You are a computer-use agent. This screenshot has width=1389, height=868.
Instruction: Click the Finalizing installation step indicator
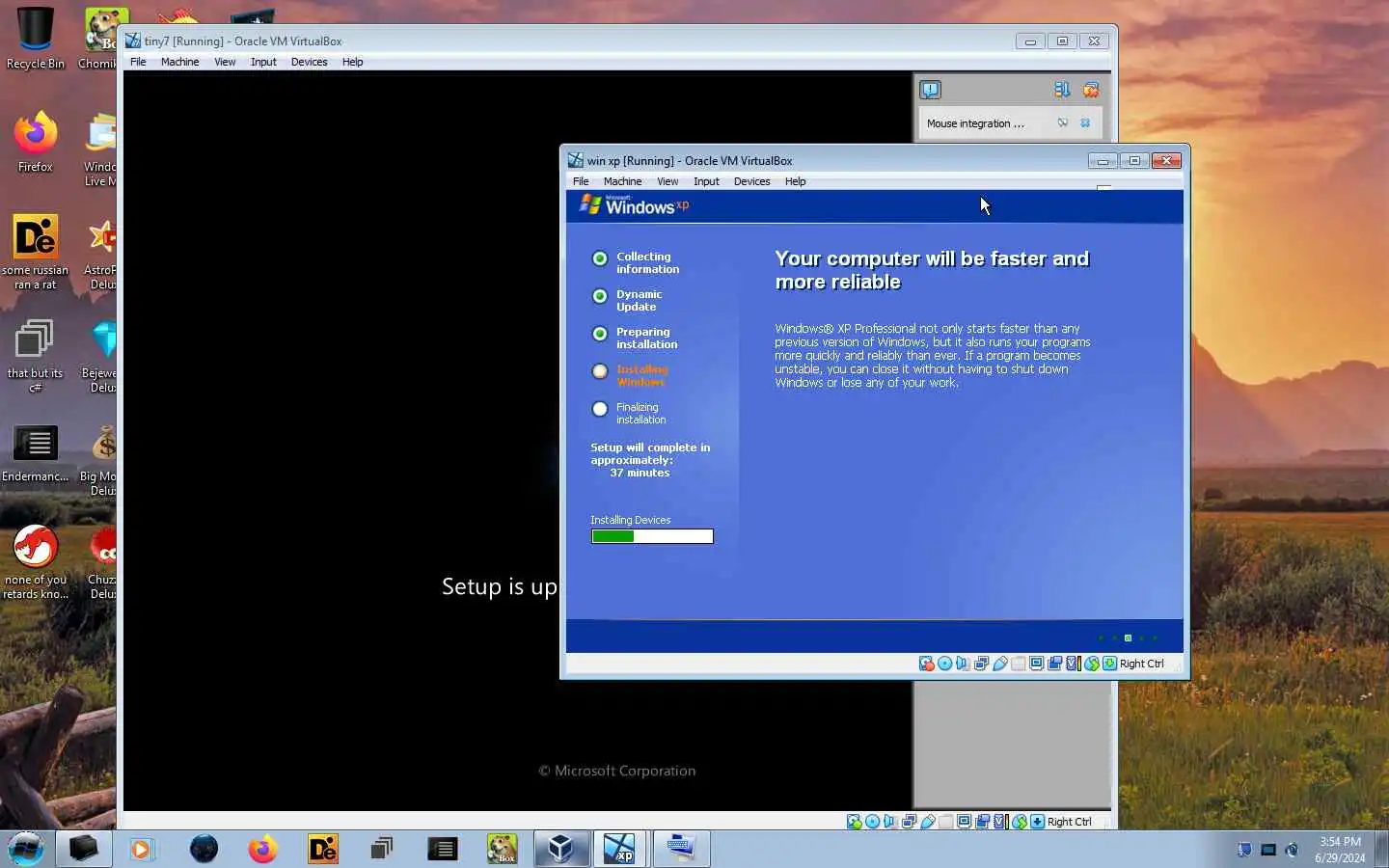pos(600,409)
